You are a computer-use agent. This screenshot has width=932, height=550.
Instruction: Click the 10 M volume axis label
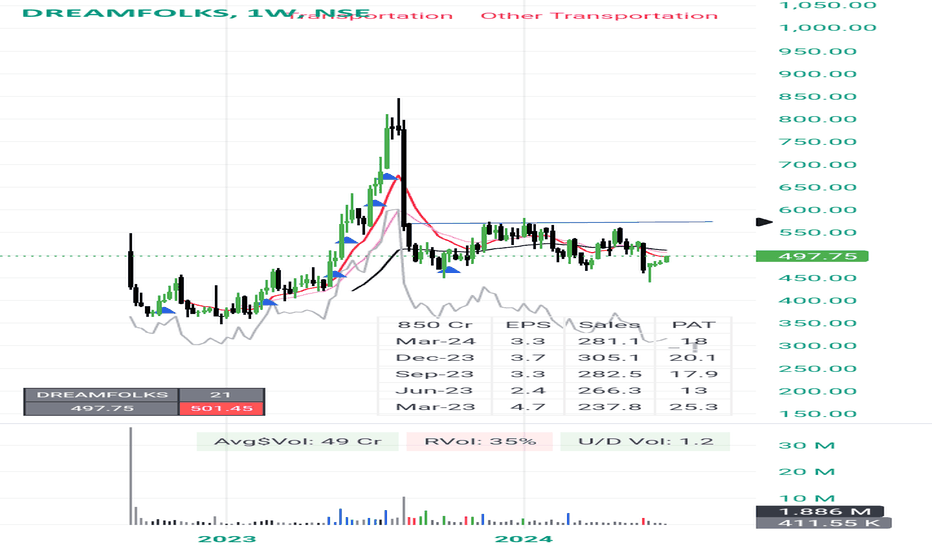pyautogui.click(x=806, y=498)
